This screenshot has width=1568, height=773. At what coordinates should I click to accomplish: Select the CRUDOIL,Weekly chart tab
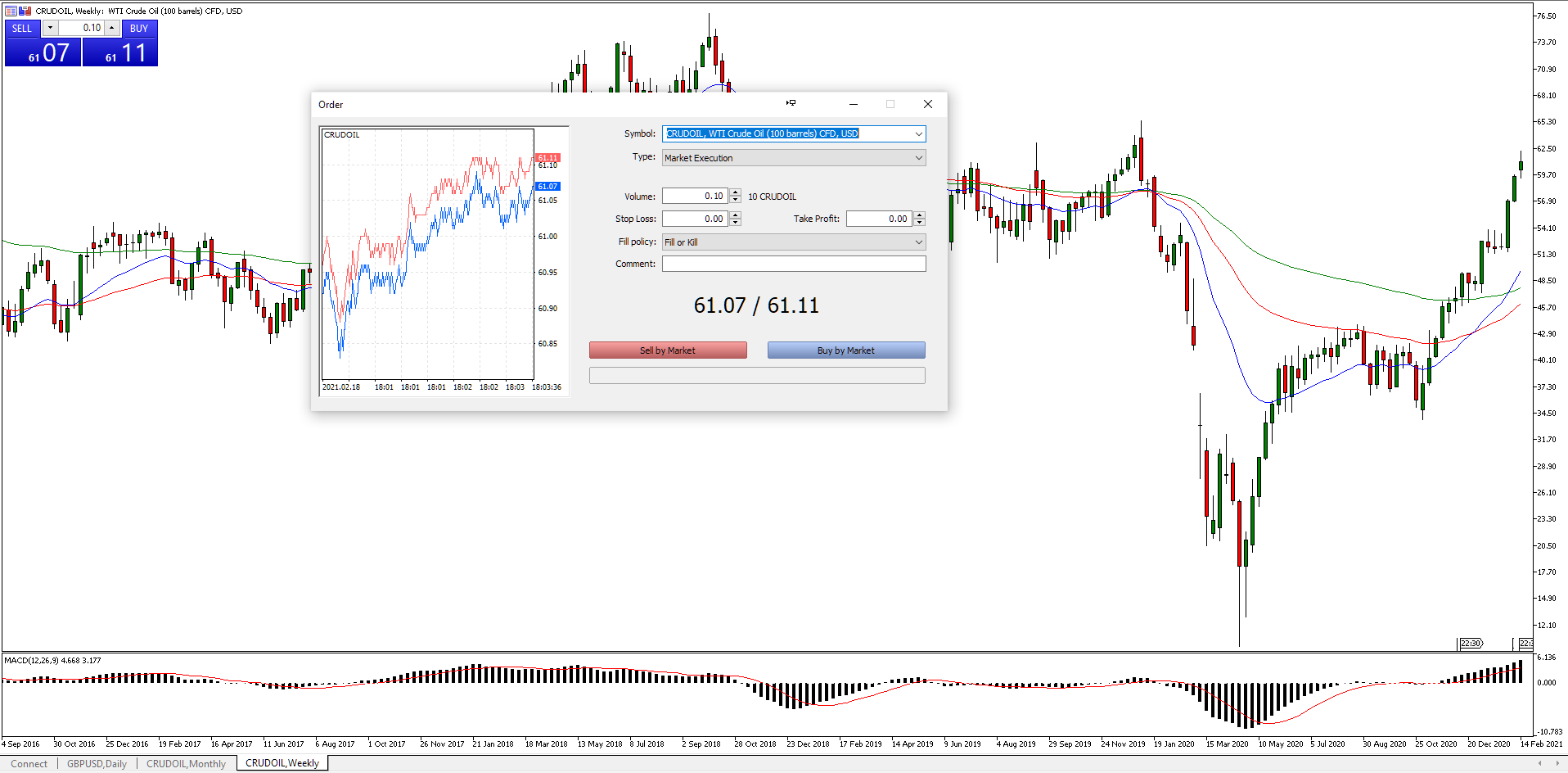[282, 763]
